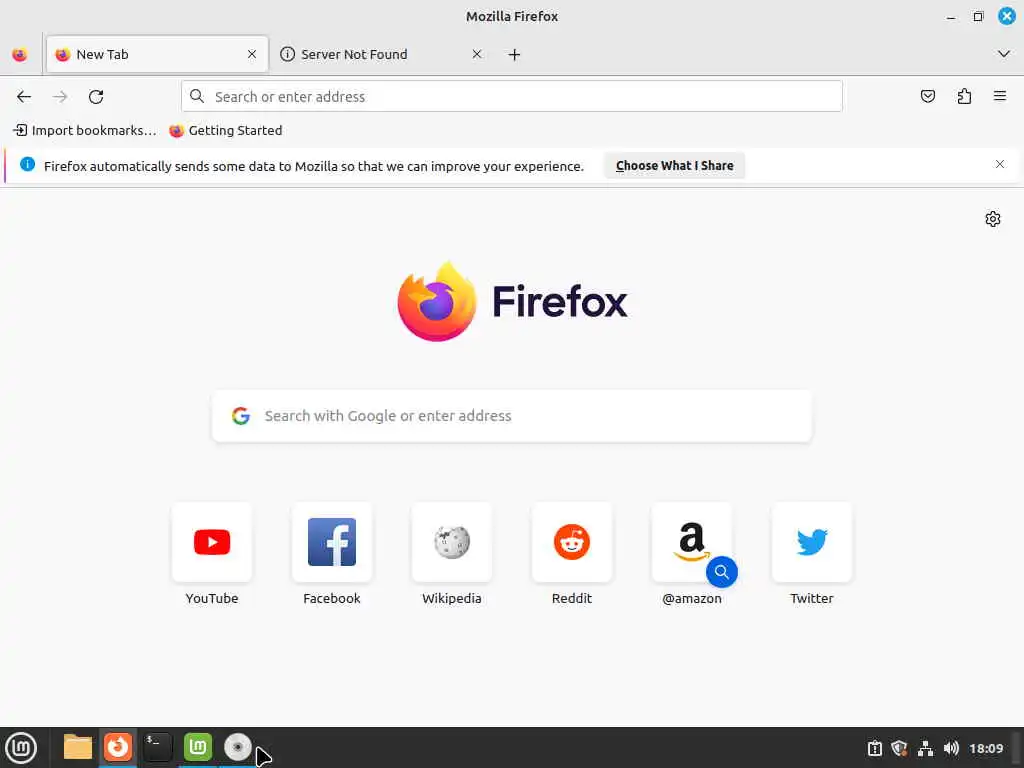1024x768 pixels.
Task: Click the Wikipedia label text
Action: [452, 598]
